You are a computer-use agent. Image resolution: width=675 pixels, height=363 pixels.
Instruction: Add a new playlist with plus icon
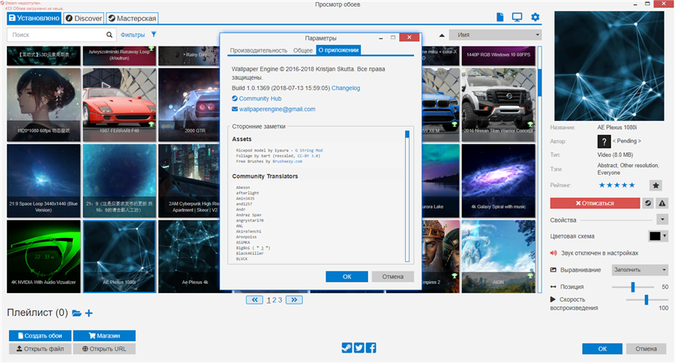[89, 313]
